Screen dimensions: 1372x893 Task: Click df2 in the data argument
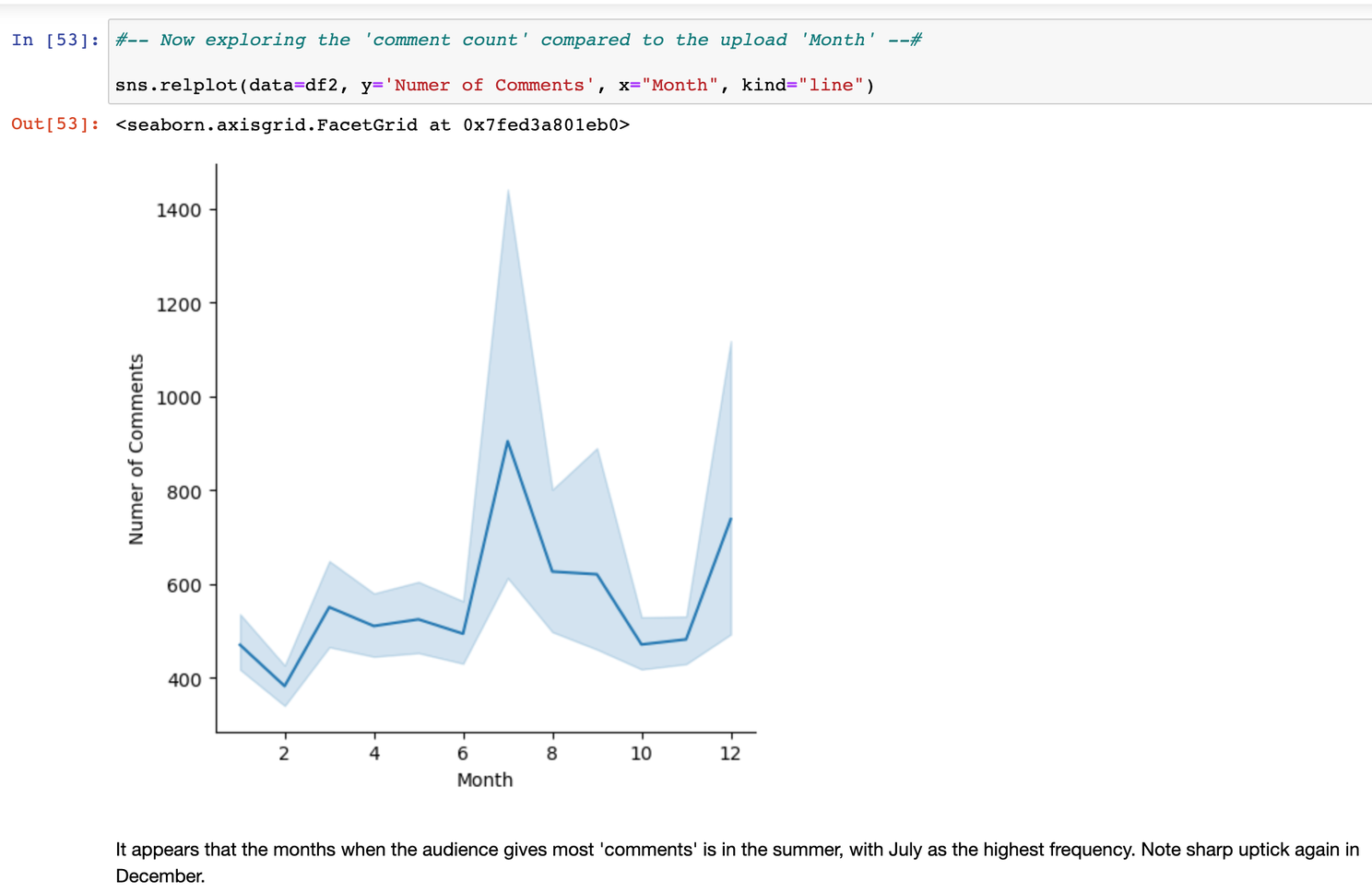coord(322,85)
